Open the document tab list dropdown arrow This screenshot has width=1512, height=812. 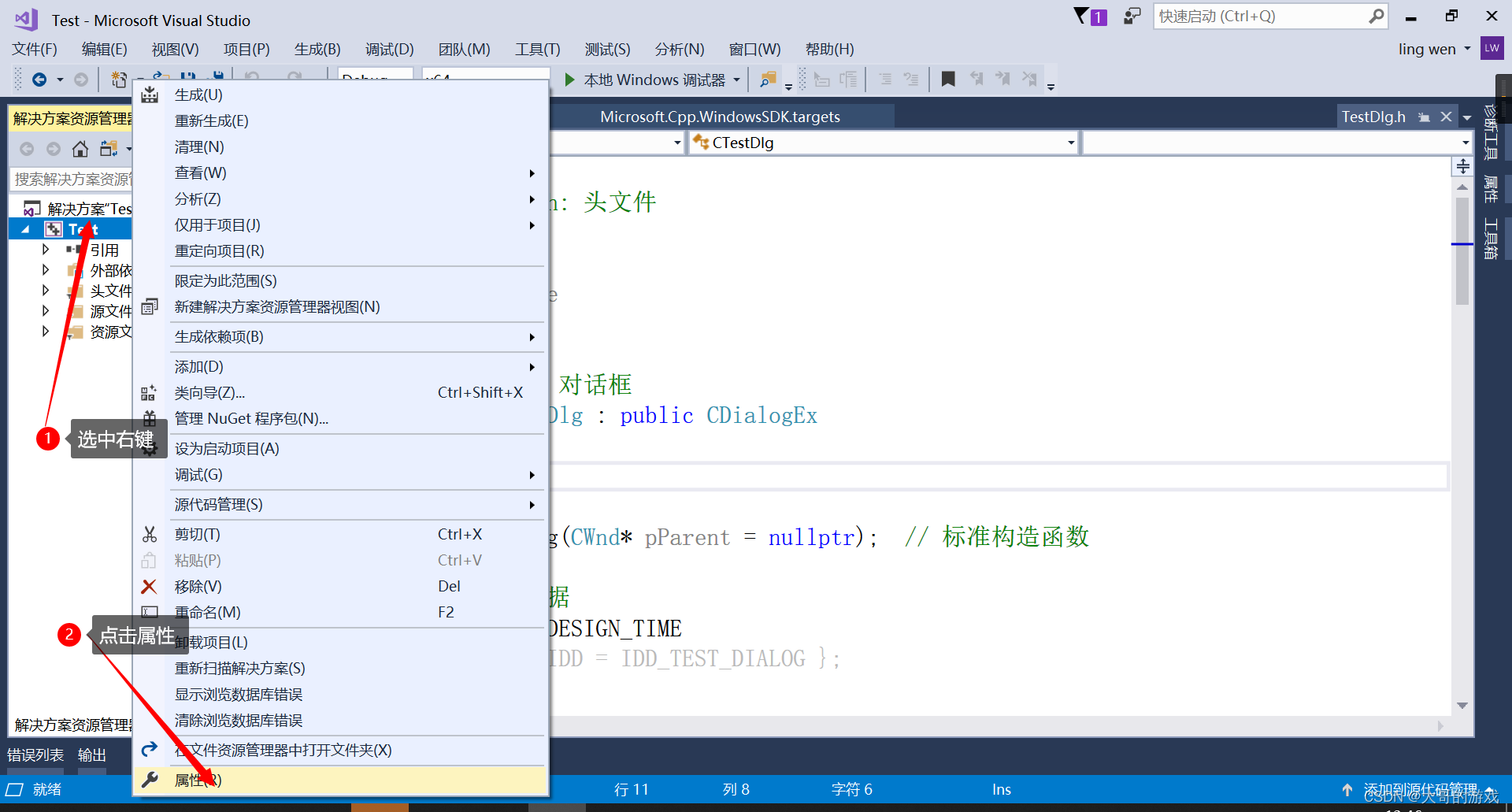tap(1467, 118)
